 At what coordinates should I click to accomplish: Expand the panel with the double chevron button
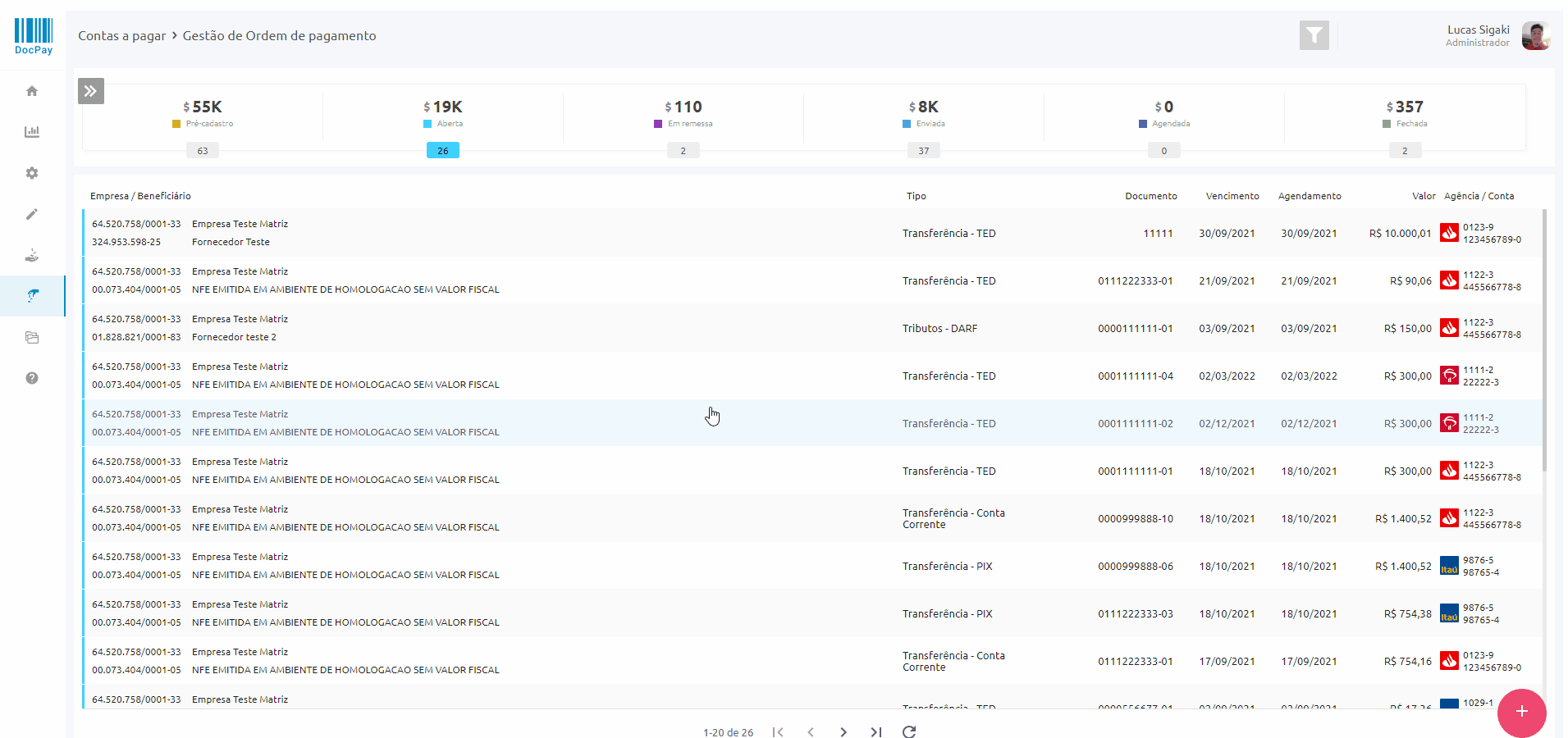tap(91, 91)
